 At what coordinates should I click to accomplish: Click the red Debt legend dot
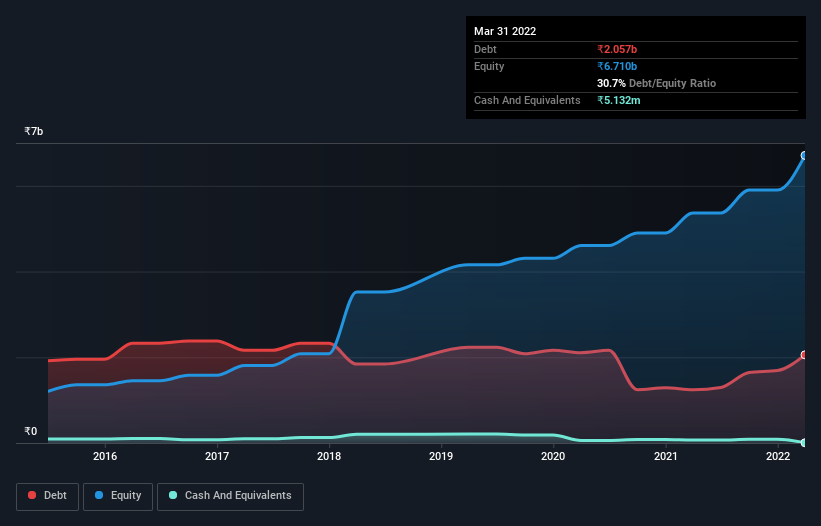click(x=32, y=495)
